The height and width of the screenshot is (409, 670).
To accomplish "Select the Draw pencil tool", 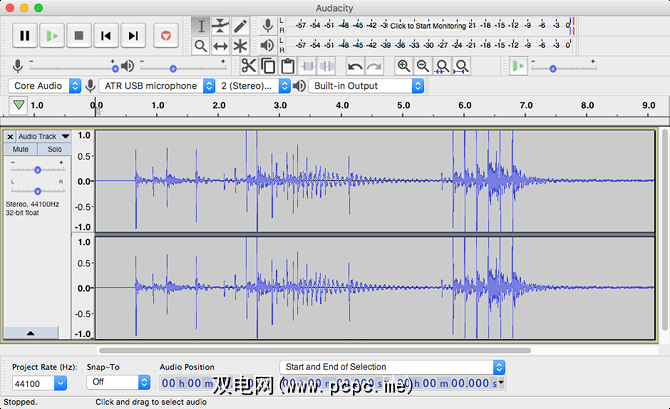I will pyautogui.click(x=240, y=26).
